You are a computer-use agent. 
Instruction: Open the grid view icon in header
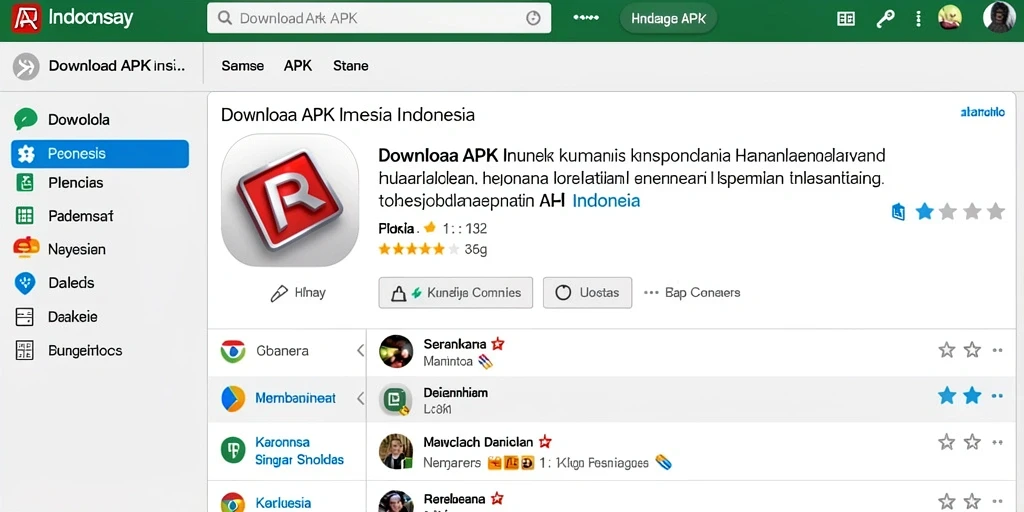point(846,18)
